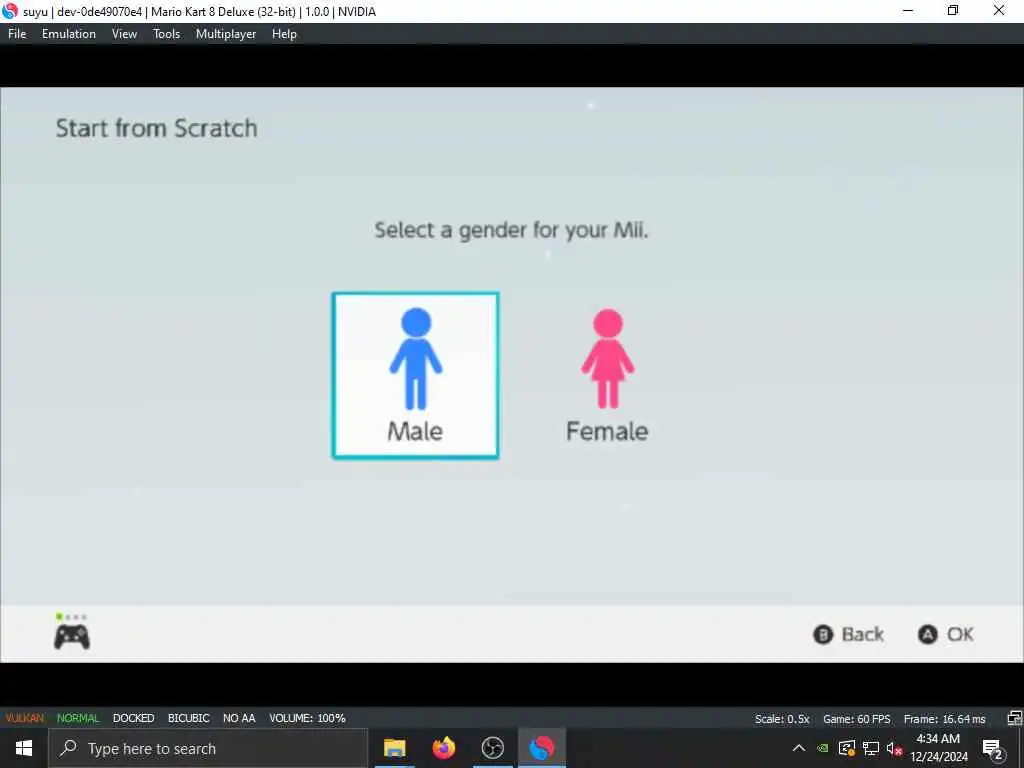Click the network tray icon

[x=871, y=748]
